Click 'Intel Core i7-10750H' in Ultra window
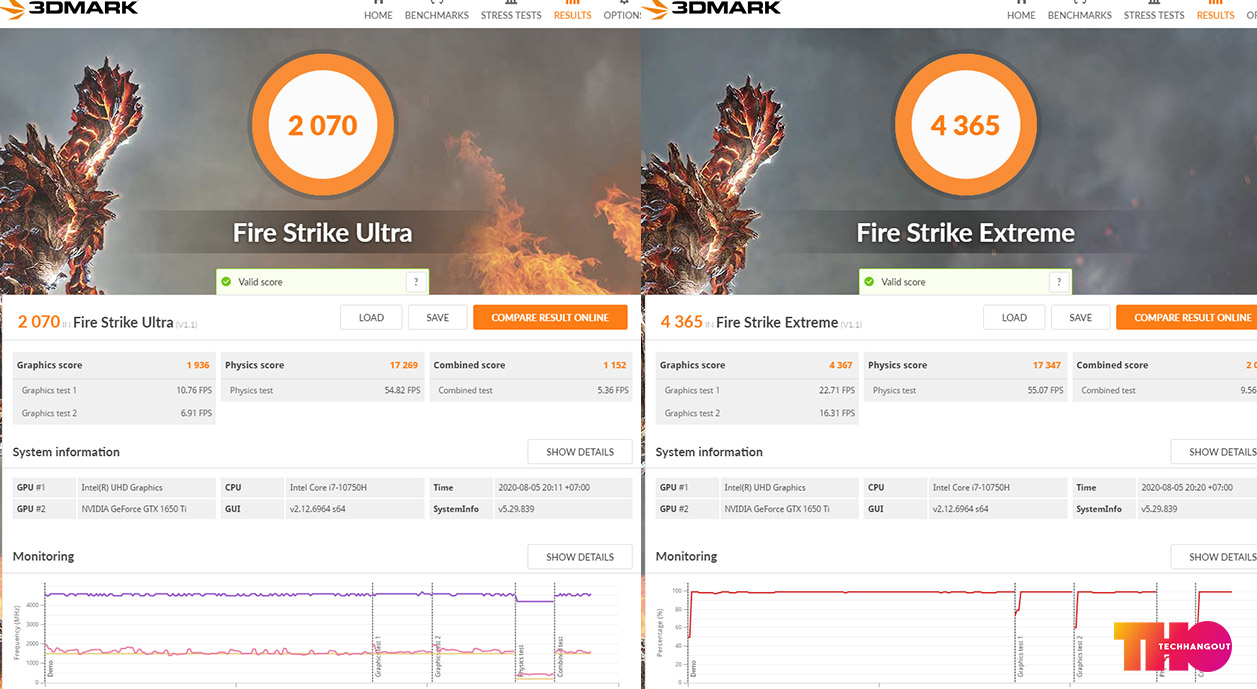 [x=328, y=487]
